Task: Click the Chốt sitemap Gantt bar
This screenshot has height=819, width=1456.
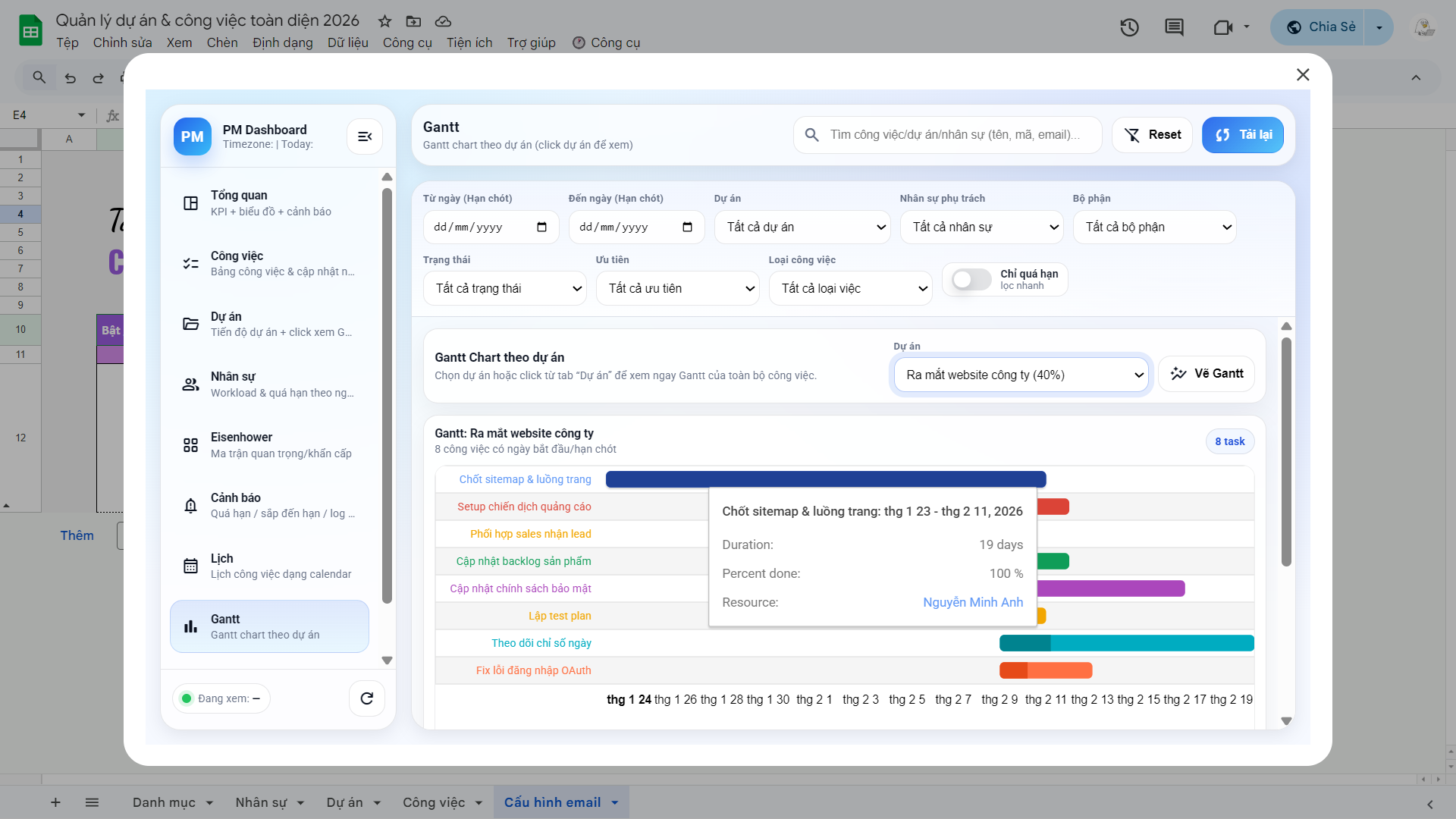Action: coord(825,479)
